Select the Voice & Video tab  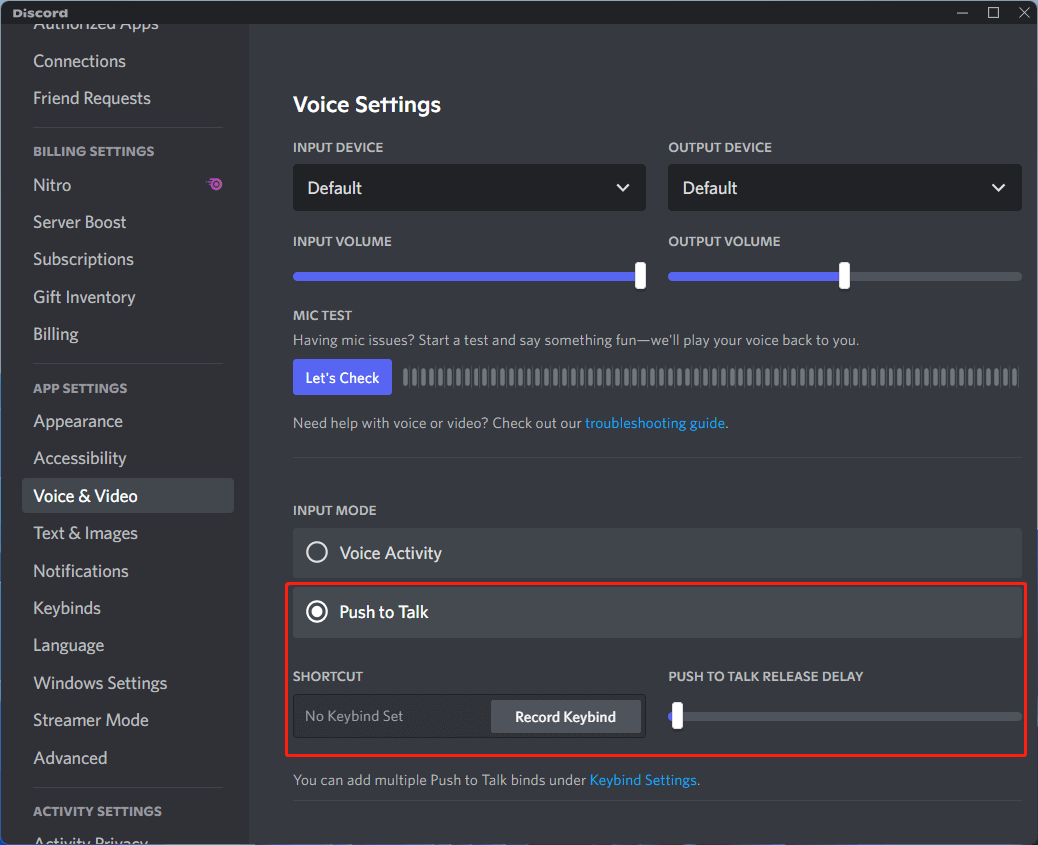coord(85,495)
